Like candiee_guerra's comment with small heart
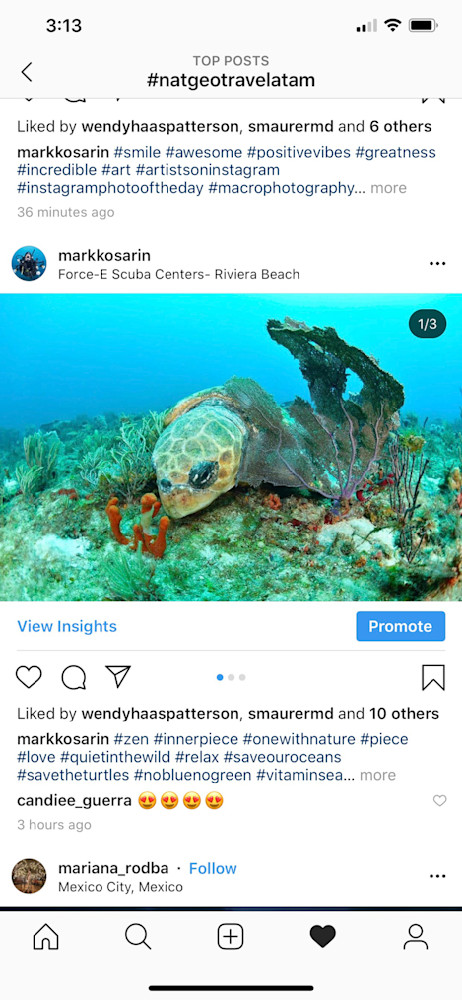This screenshot has width=462, height=1000. 440,800
